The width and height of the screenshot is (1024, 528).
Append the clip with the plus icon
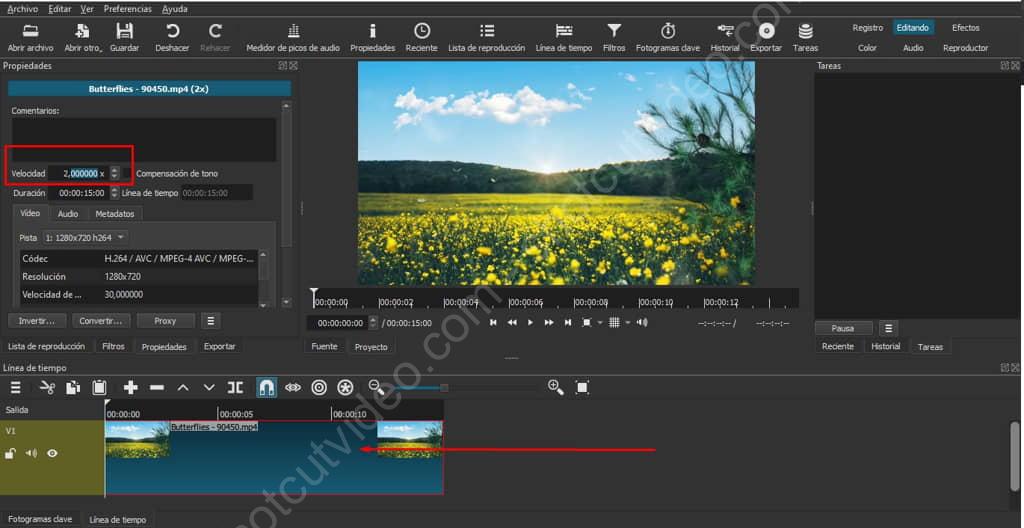(x=131, y=388)
